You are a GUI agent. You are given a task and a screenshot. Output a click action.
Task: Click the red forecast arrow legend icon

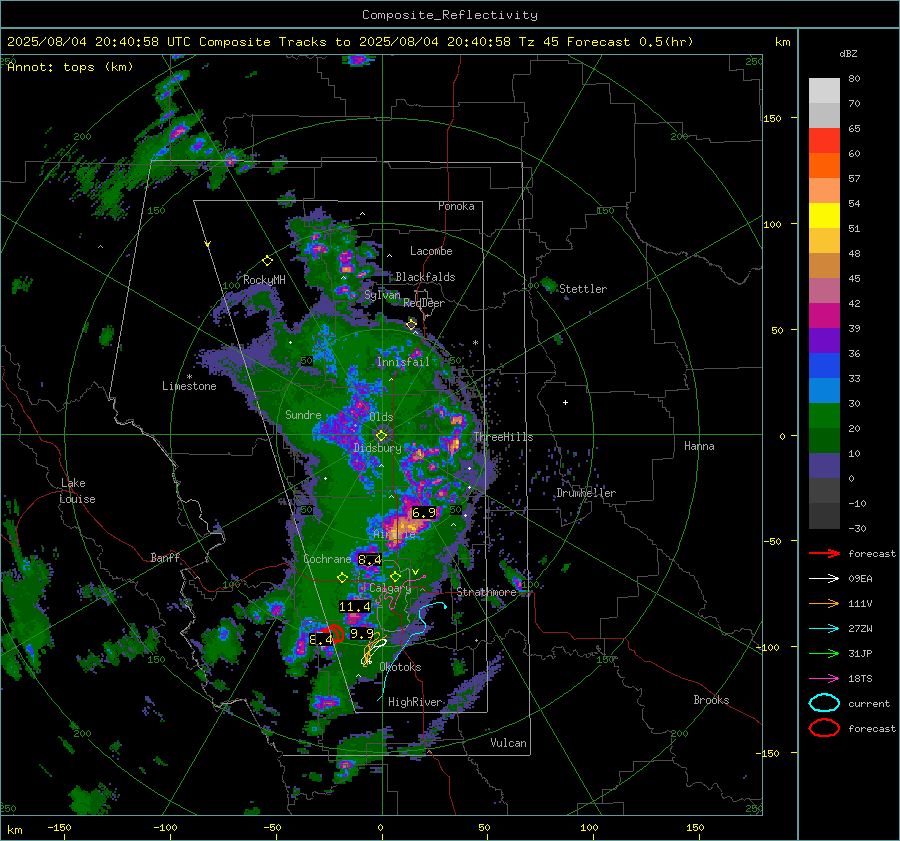pos(824,553)
